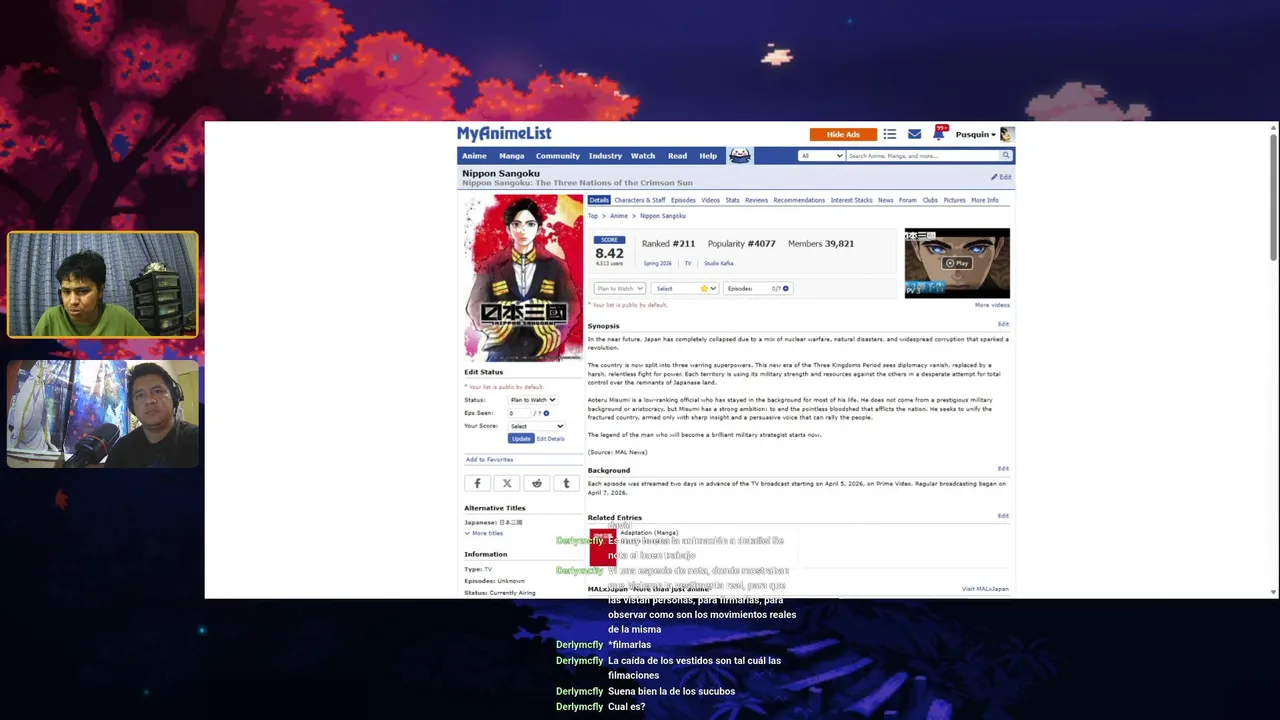
Task: Open the All search category dropdown
Action: (x=821, y=155)
